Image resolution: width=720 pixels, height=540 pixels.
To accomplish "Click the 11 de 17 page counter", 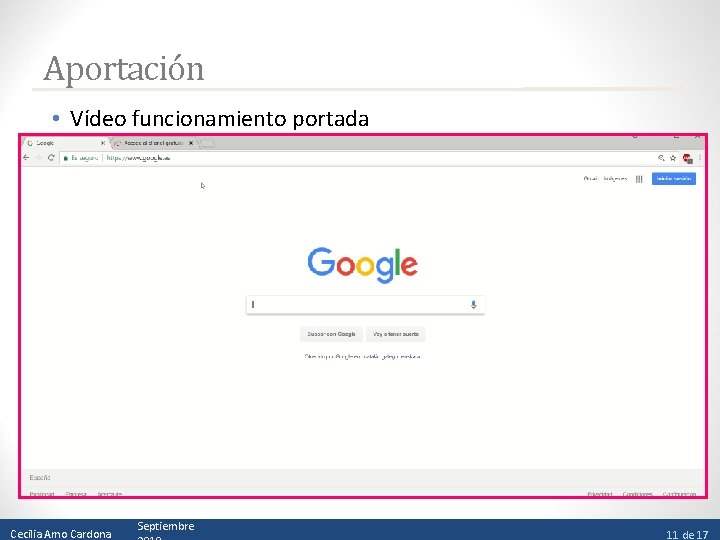I will click(687, 534).
